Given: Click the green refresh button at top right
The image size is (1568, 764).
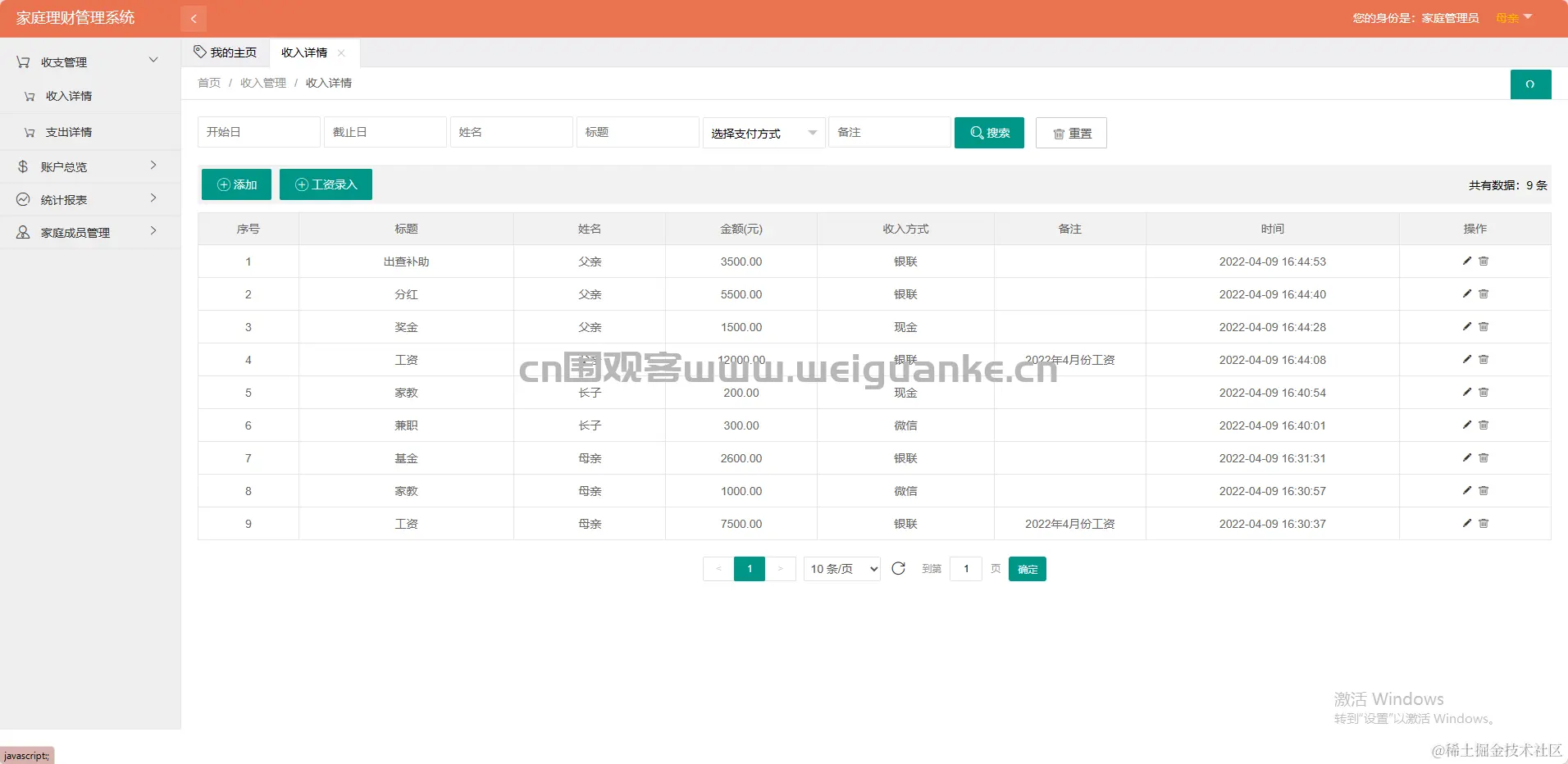Looking at the screenshot, I should 1530,84.
